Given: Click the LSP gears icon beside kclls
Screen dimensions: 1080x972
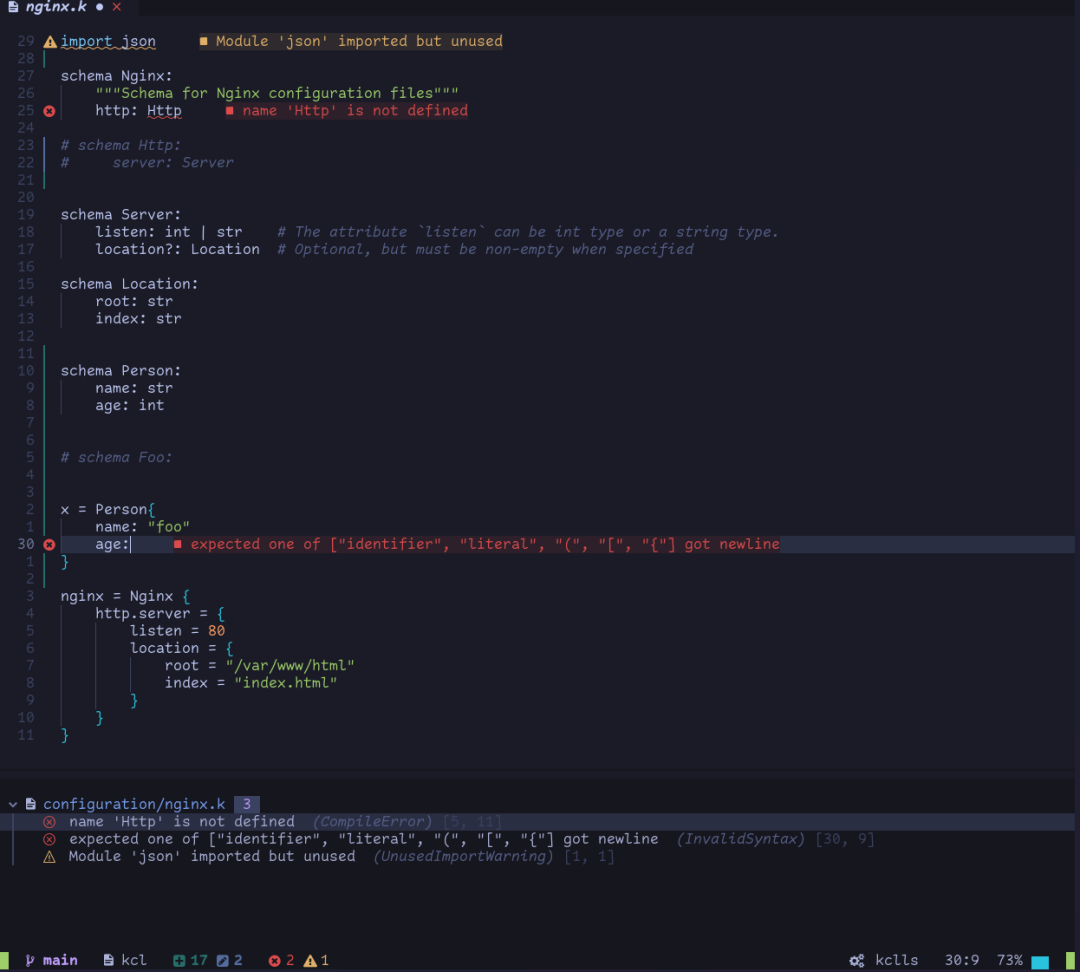Looking at the screenshot, I should (857, 960).
